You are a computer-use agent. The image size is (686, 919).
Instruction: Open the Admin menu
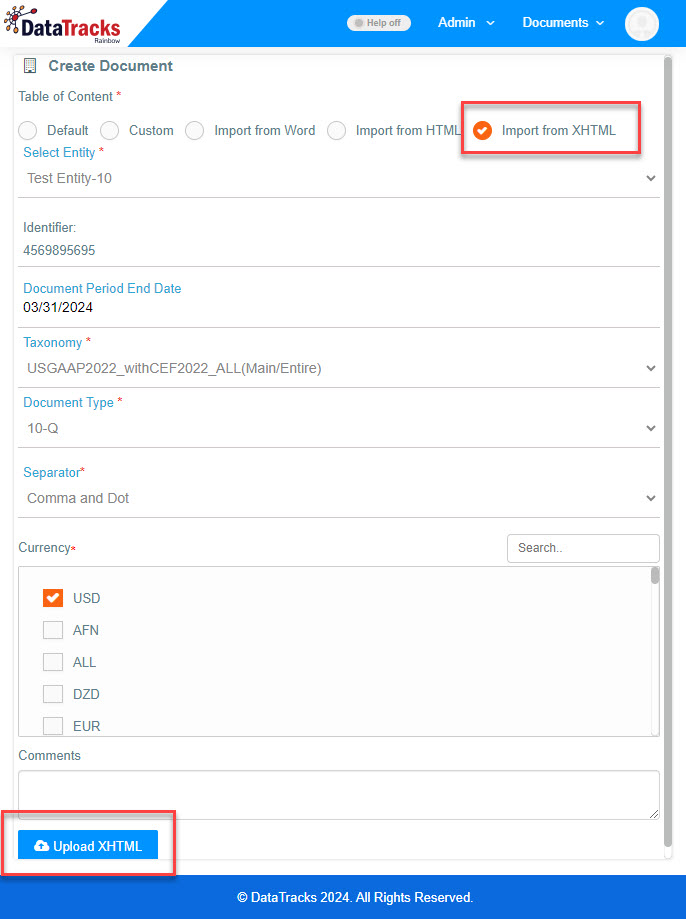(466, 23)
